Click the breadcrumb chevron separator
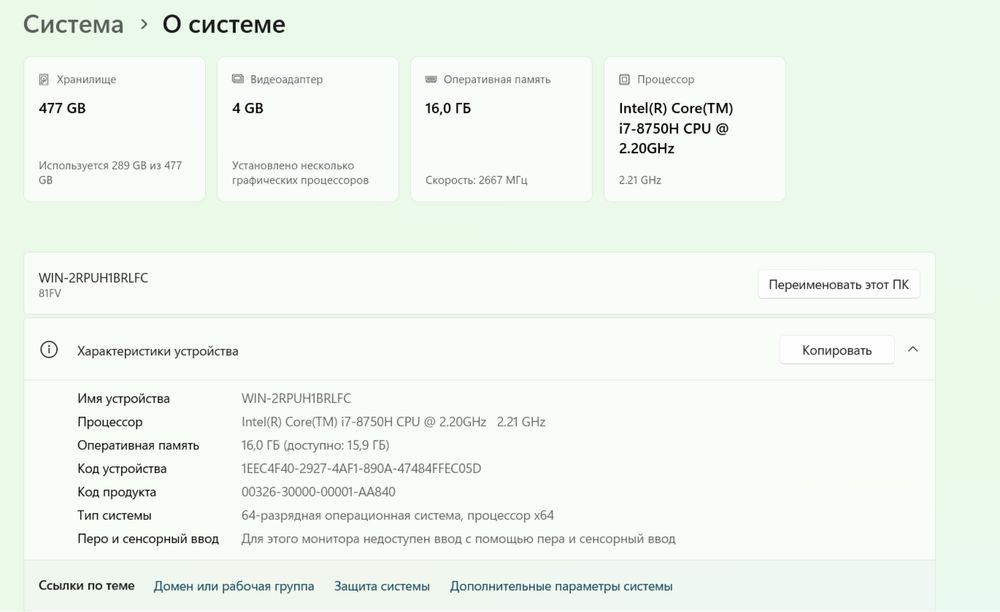 (144, 25)
